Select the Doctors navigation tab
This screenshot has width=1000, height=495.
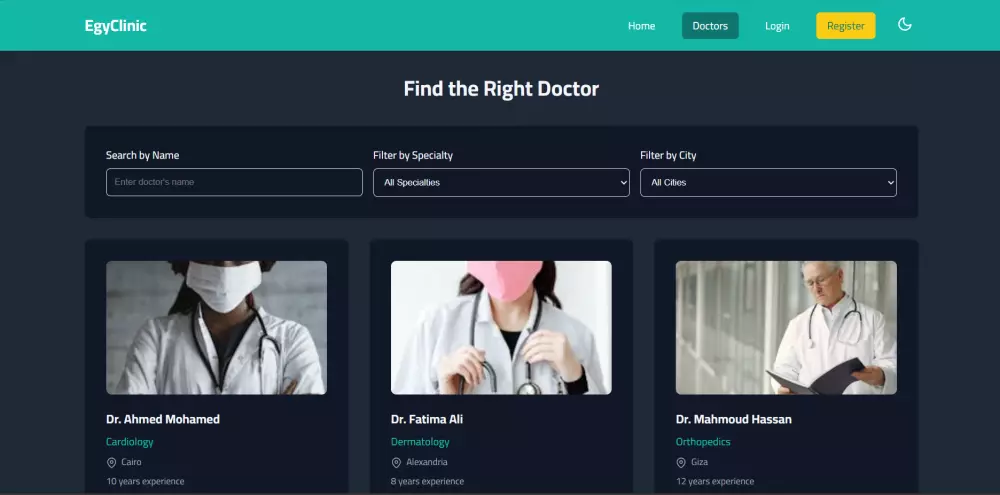(x=710, y=26)
